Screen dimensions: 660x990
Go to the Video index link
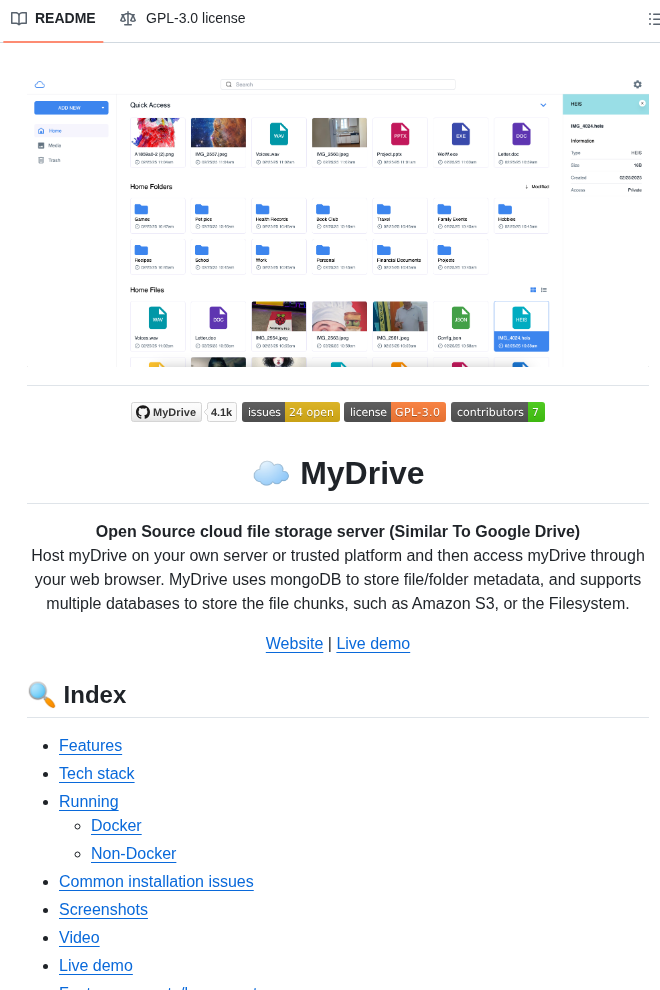point(79,938)
